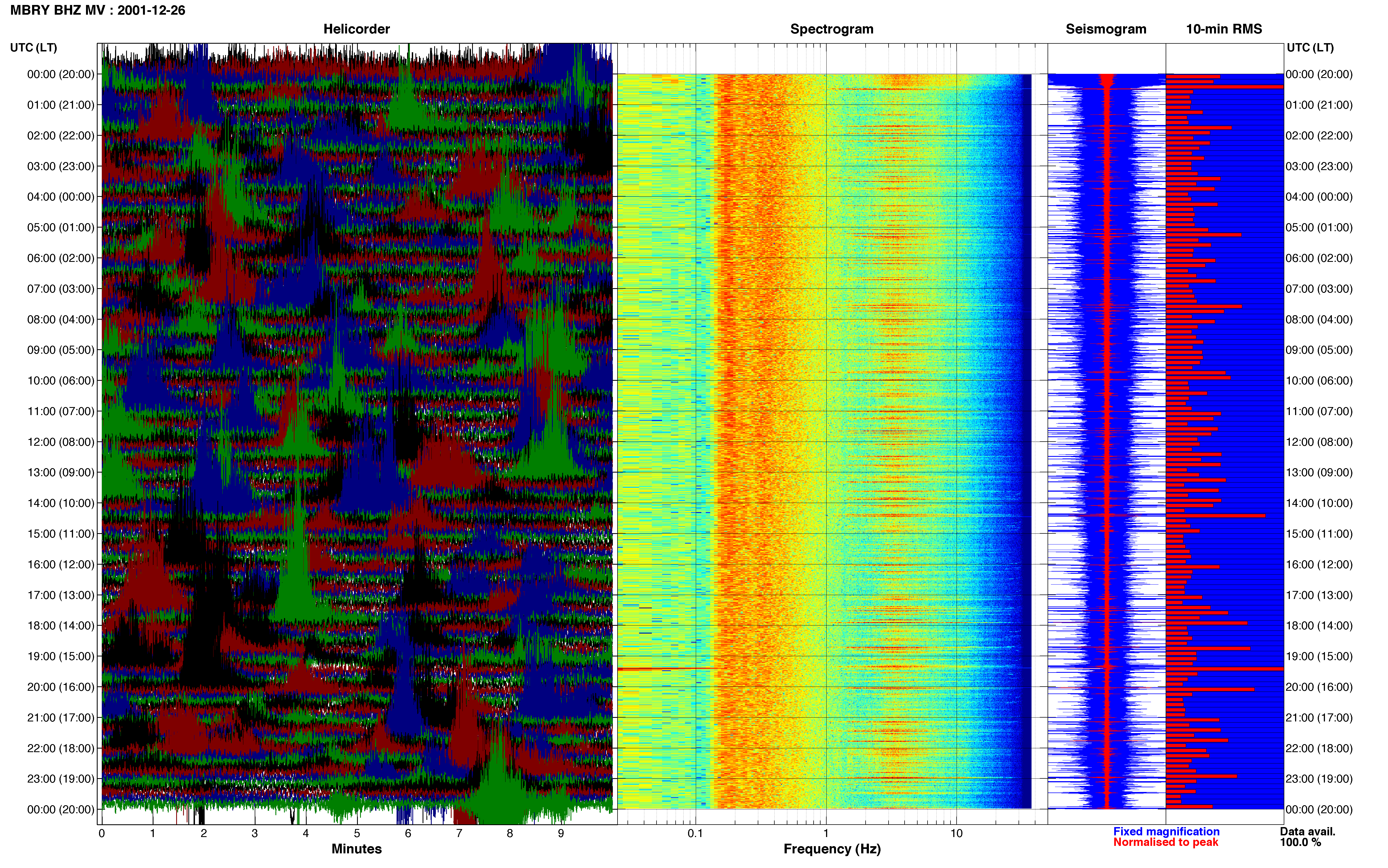This screenshot has width=1388, height=868.
Task: Click the left '17:00 (13:00)' time label
Action: (x=60, y=595)
